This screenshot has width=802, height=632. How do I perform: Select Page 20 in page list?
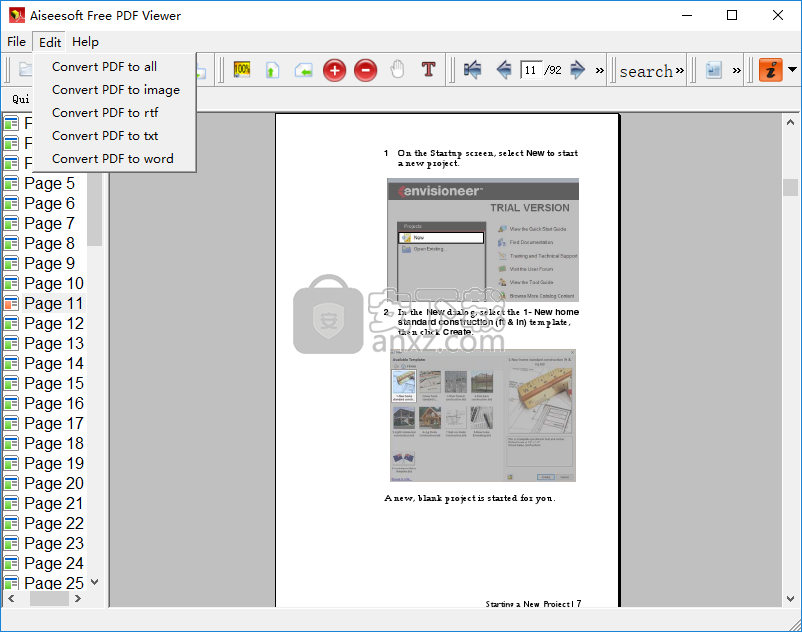(x=54, y=483)
